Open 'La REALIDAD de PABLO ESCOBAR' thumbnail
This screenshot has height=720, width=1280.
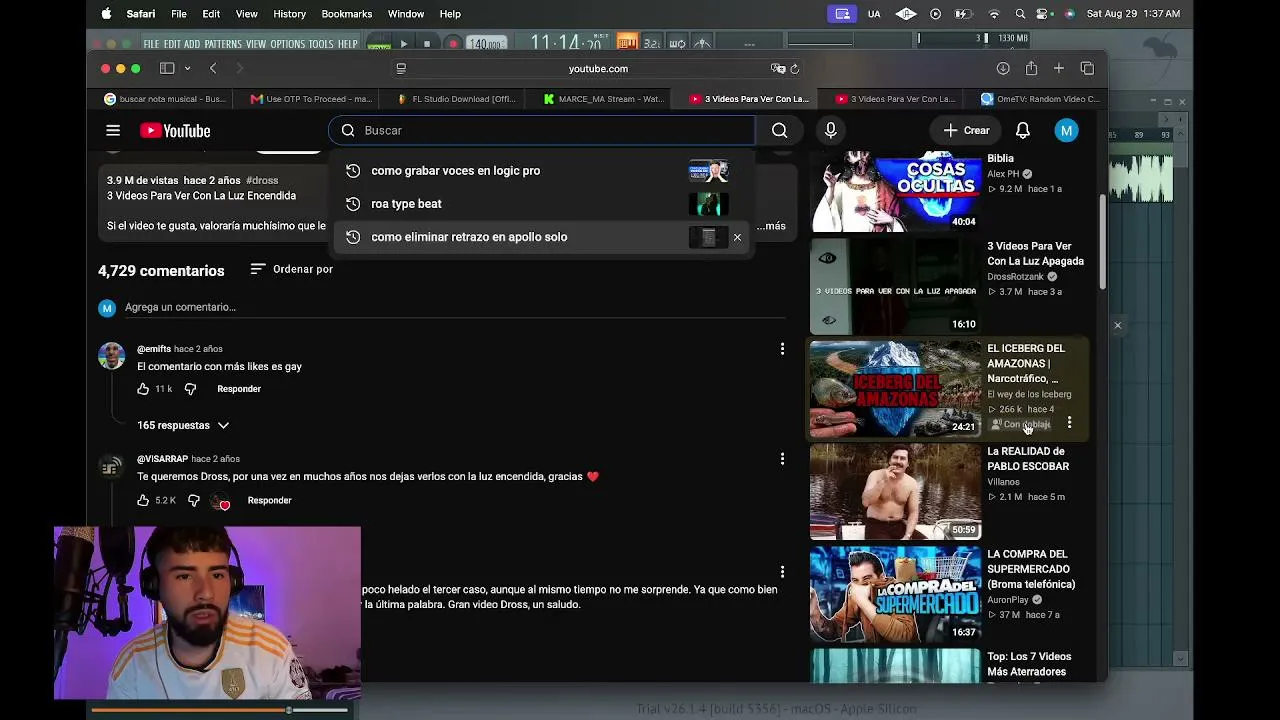point(896,492)
